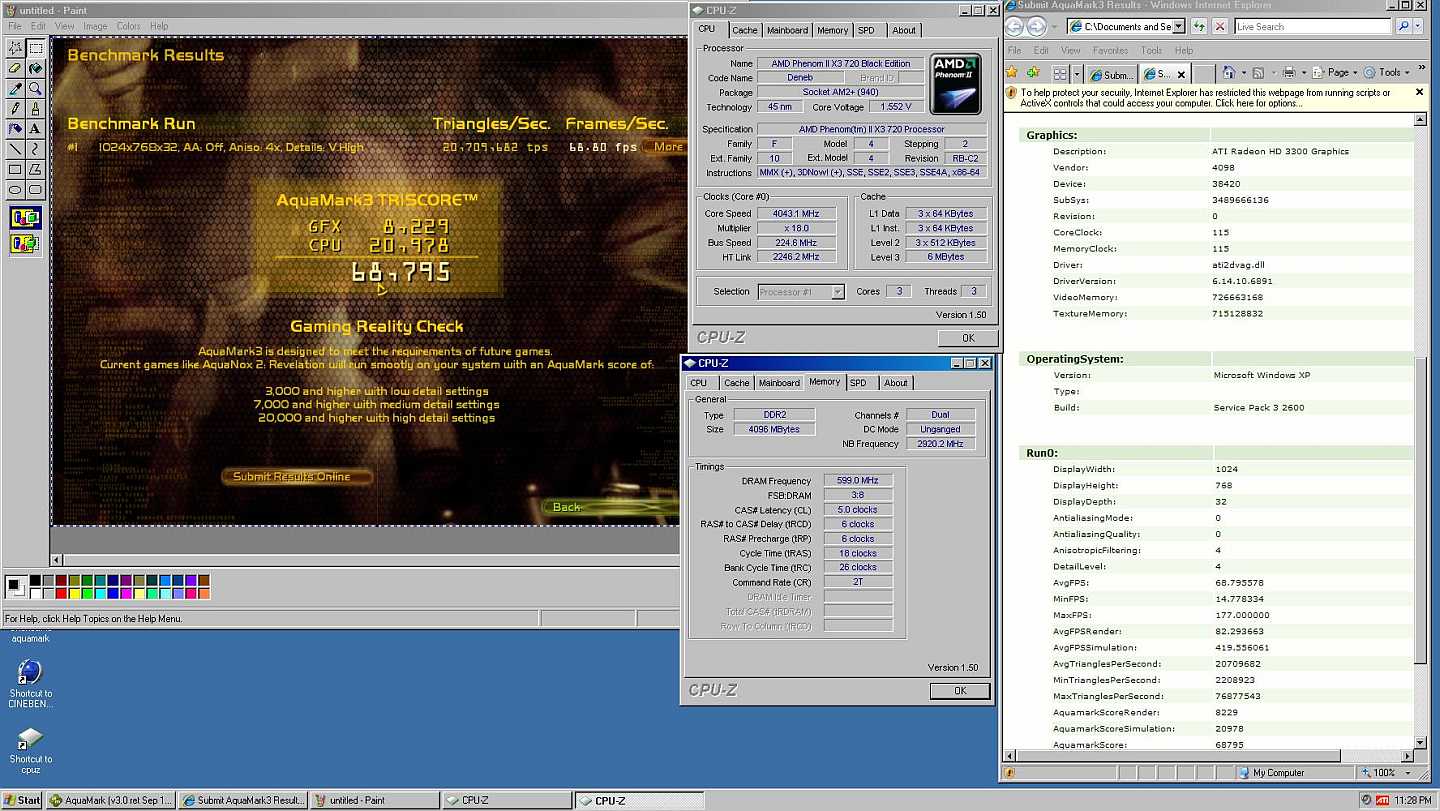
Task: Select the rectangular Select tool in Paint
Action: click(x=35, y=48)
